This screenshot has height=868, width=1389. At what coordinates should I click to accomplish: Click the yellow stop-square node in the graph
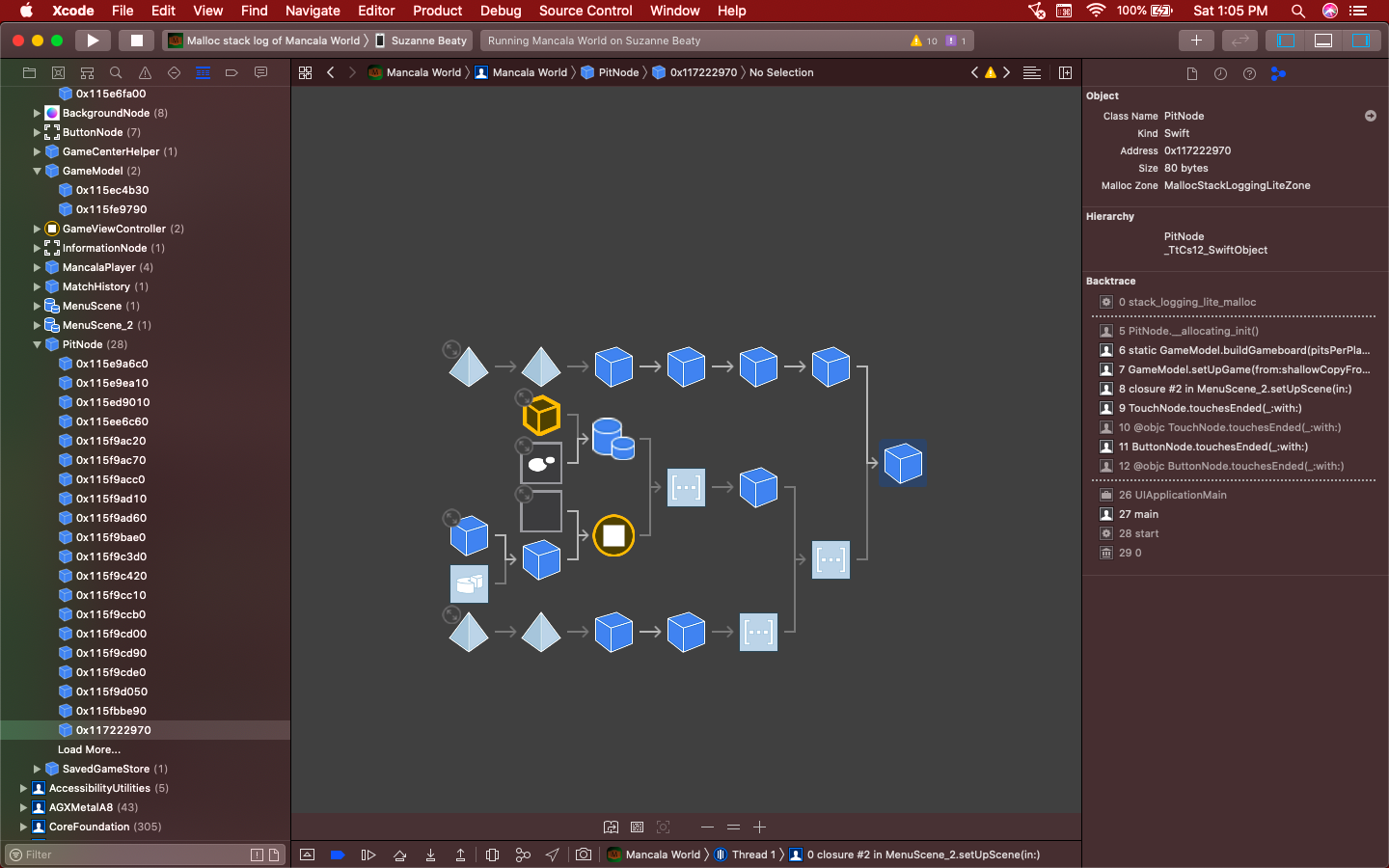613,535
